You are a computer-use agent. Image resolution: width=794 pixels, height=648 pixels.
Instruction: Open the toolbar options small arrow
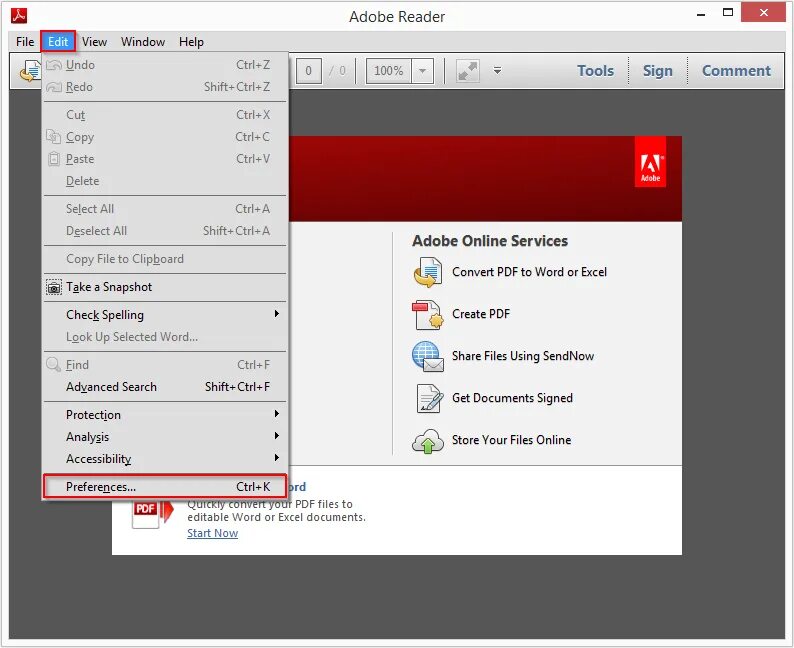click(497, 70)
